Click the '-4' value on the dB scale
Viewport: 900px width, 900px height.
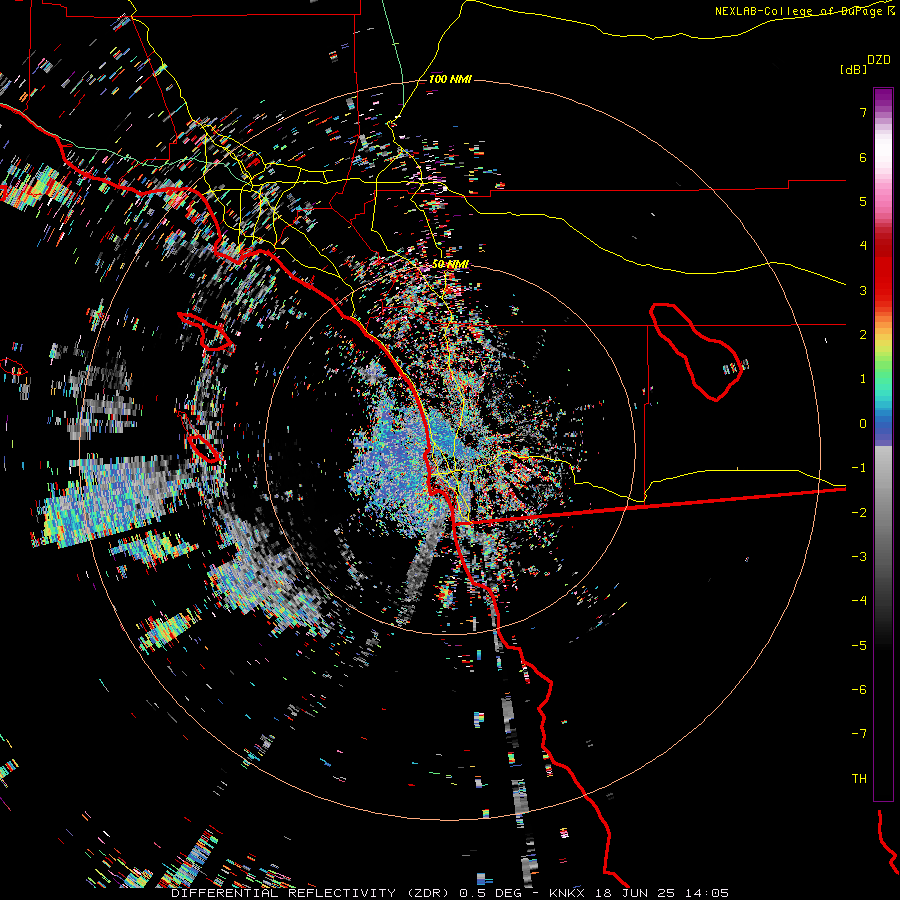859,601
